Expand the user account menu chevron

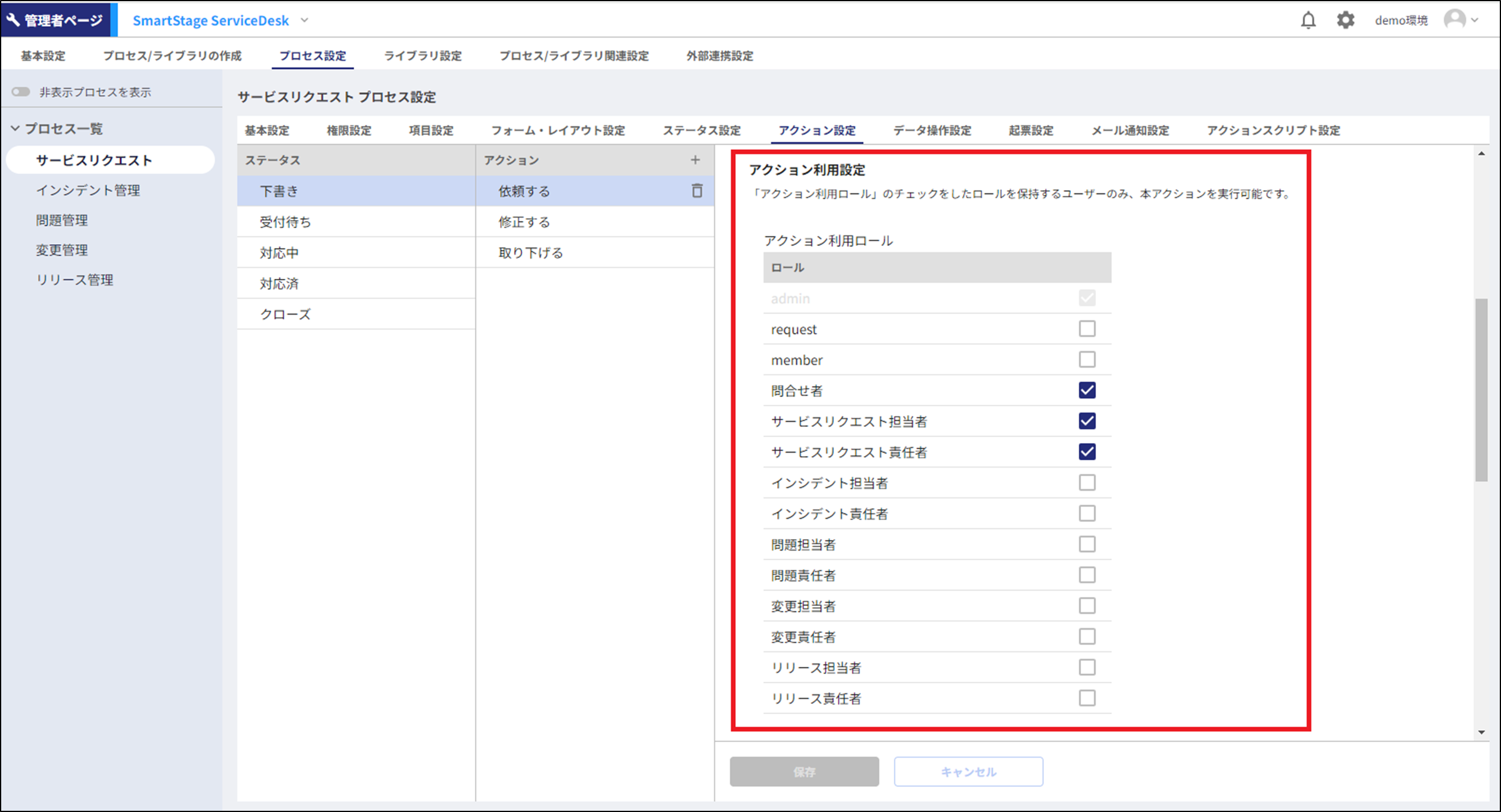pyautogui.click(x=1475, y=20)
